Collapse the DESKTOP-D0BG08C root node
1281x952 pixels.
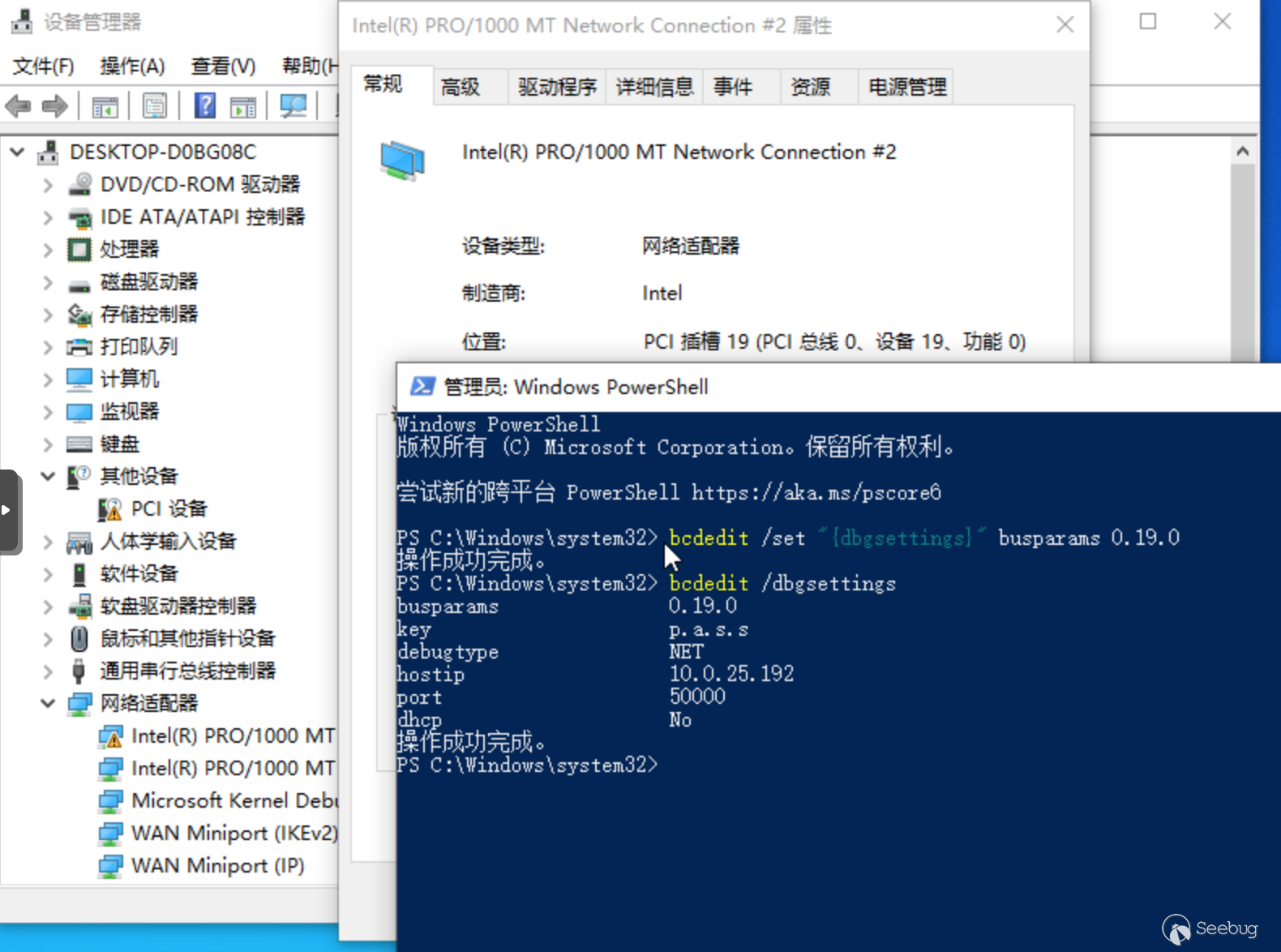17,152
